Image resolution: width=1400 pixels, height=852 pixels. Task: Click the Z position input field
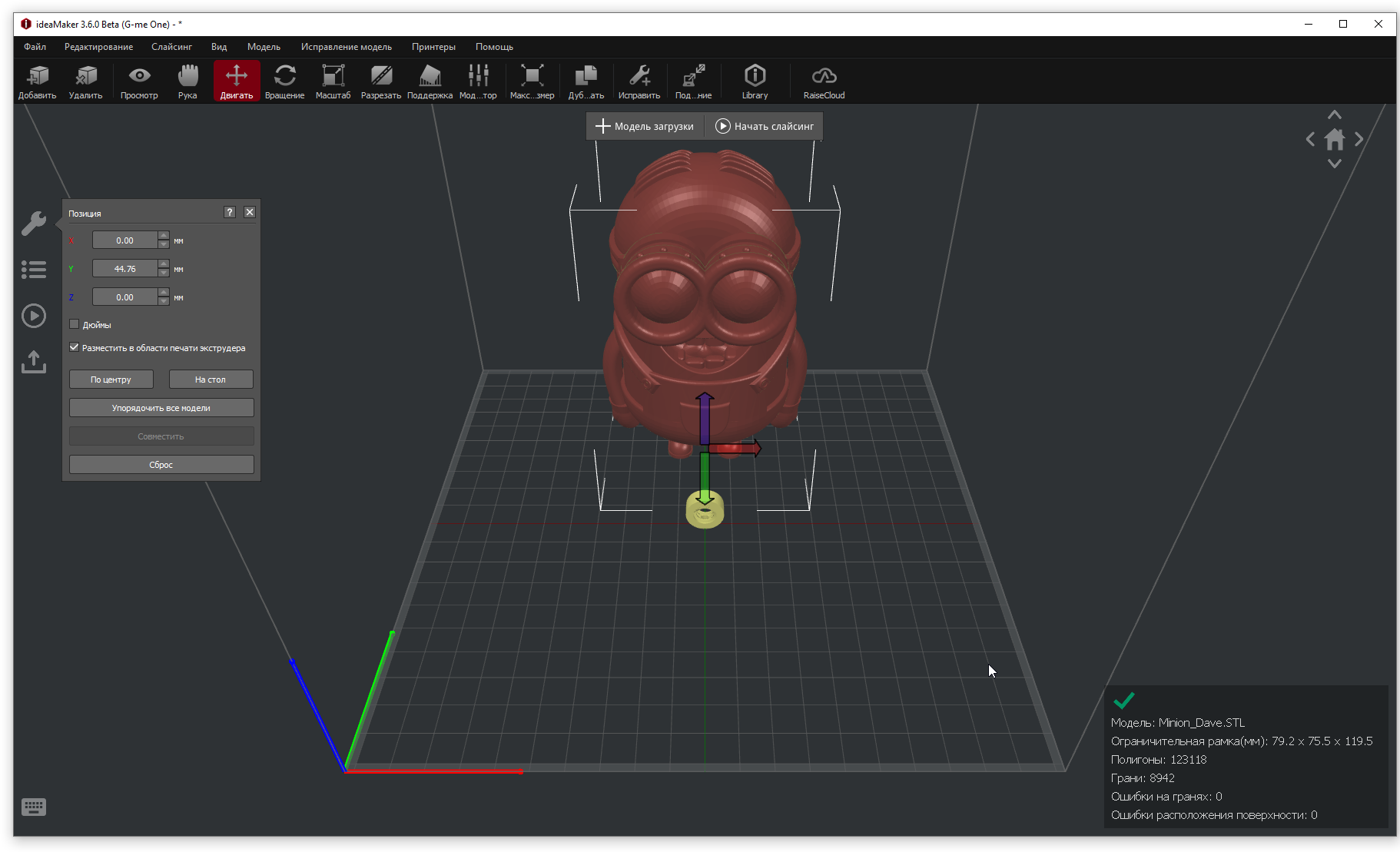125,297
